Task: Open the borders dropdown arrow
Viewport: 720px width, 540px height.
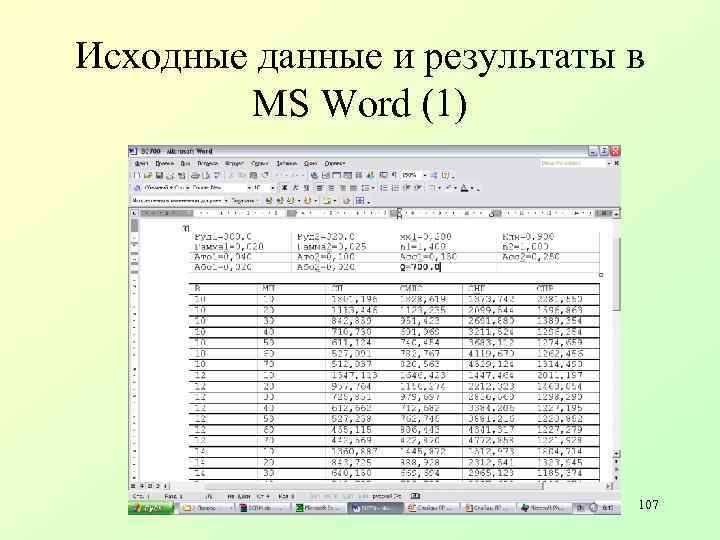Action: [439, 188]
